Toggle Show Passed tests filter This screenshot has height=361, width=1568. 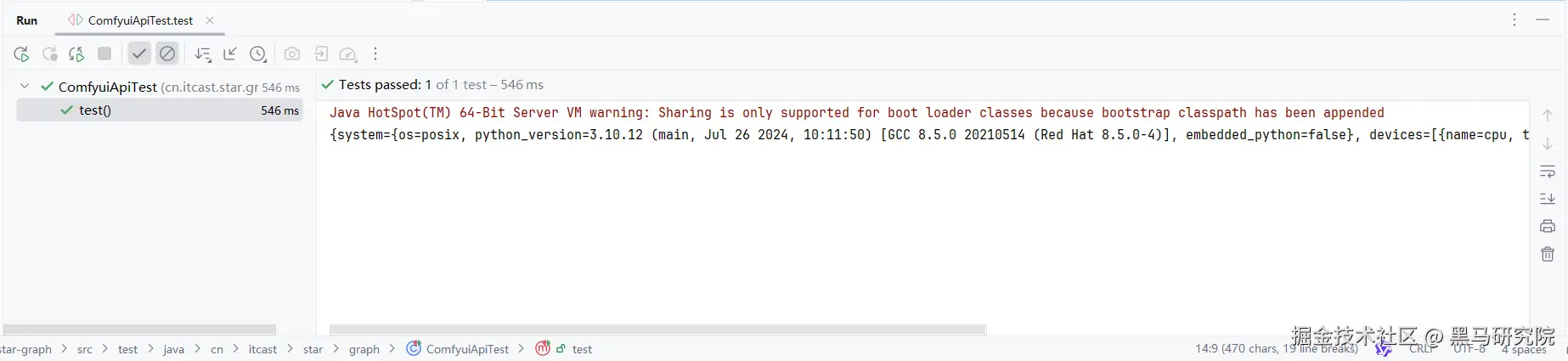139,54
